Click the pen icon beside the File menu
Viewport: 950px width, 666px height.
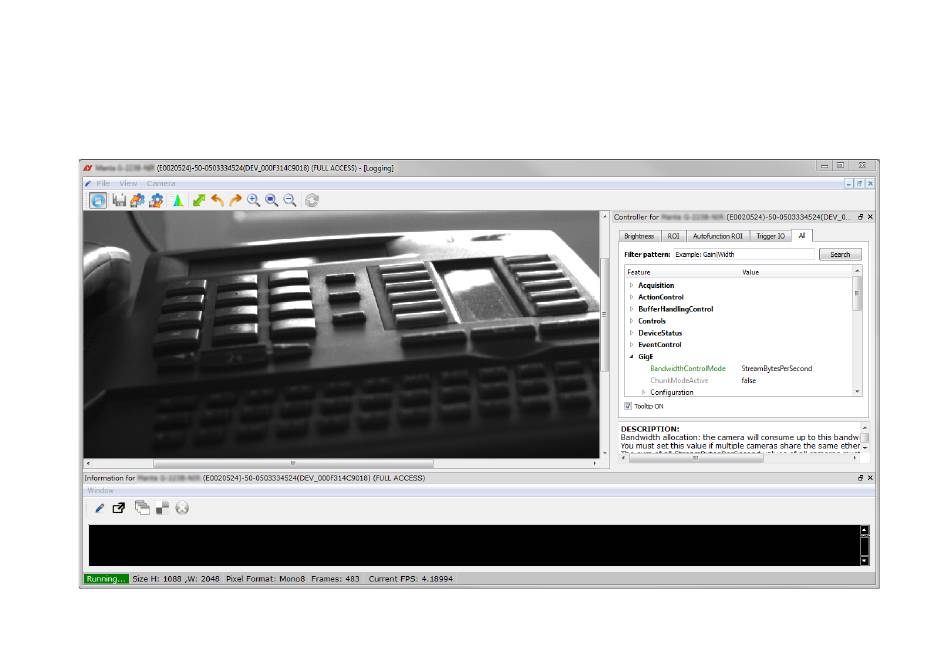point(88,184)
